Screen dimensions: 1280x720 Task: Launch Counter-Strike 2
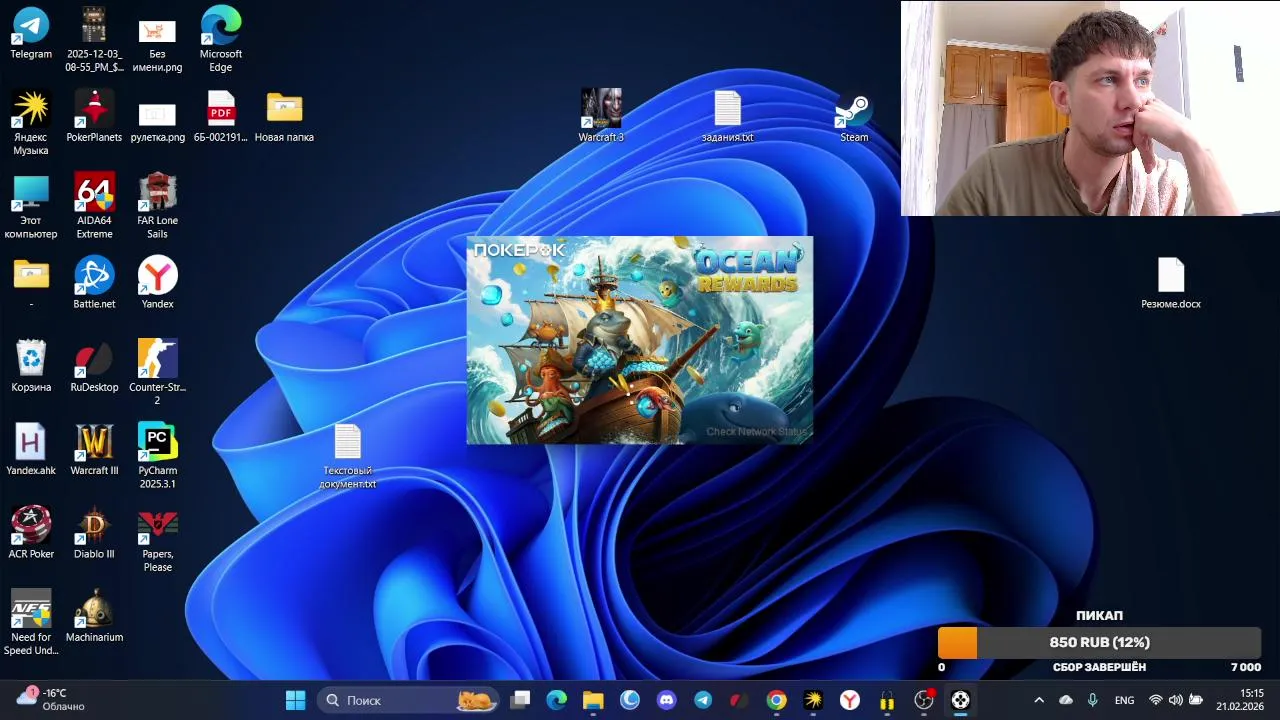[x=157, y=372]
